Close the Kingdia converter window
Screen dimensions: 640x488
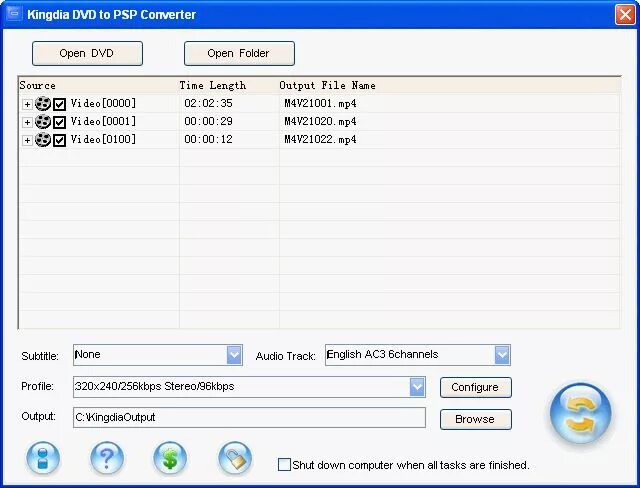tap(625, 15)
